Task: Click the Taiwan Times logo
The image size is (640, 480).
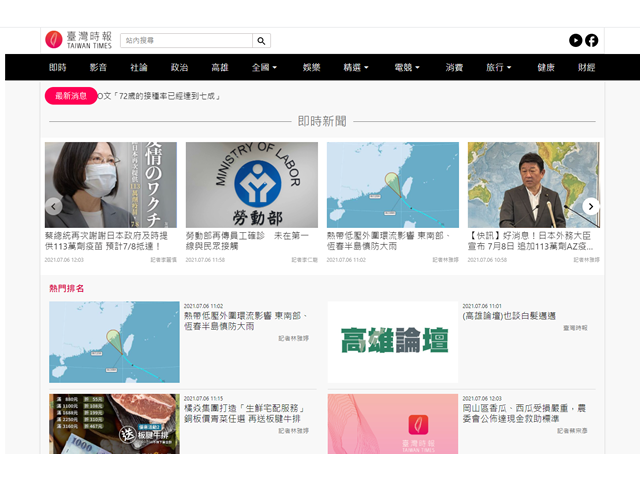Action: [78, 40]
